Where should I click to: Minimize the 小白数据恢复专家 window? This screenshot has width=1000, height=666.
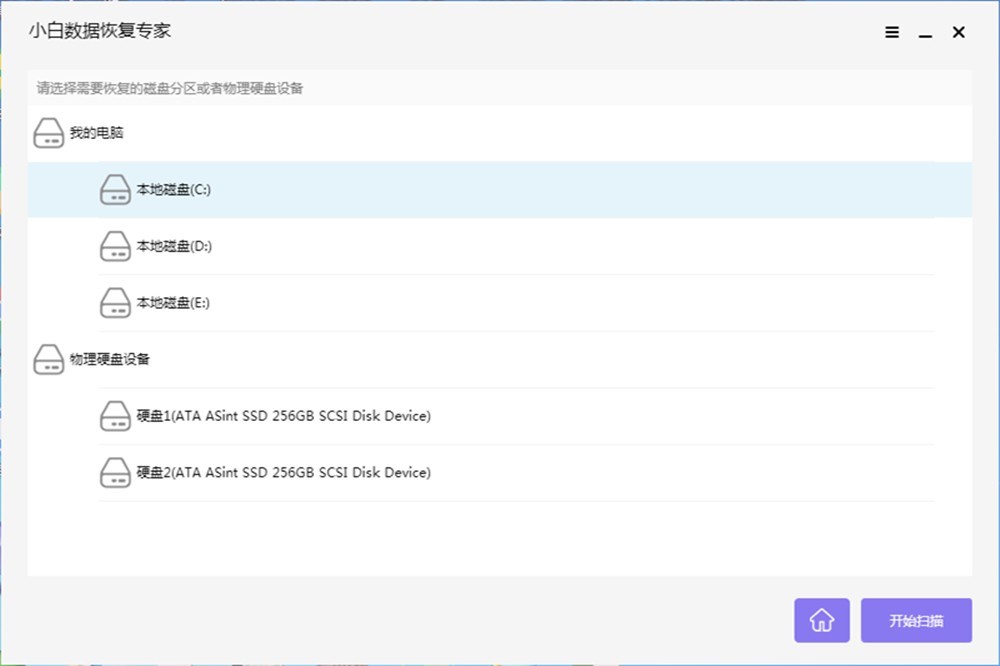coord(925,33)
